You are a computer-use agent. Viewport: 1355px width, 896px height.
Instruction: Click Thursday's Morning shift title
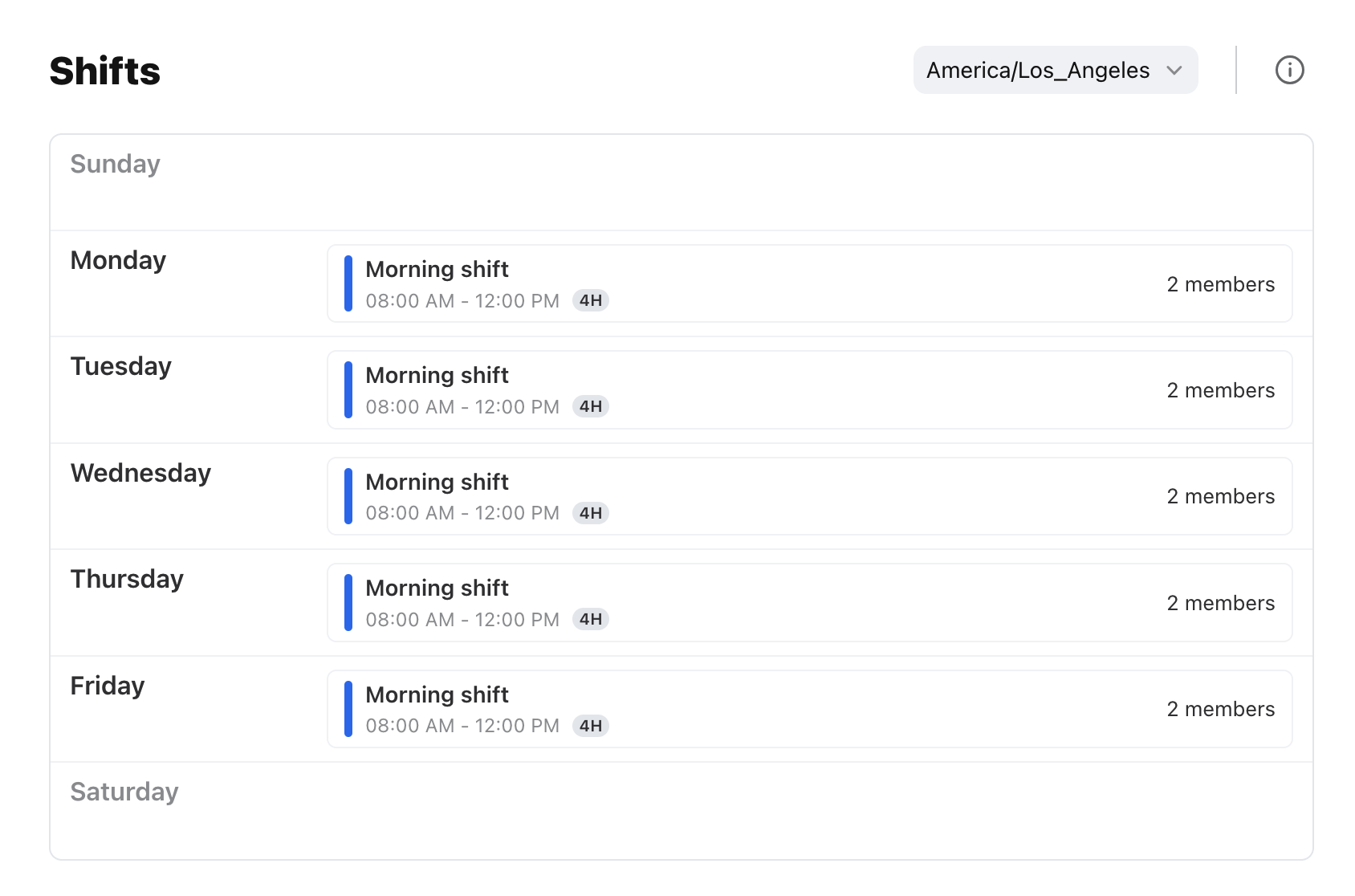click(437, 588)
